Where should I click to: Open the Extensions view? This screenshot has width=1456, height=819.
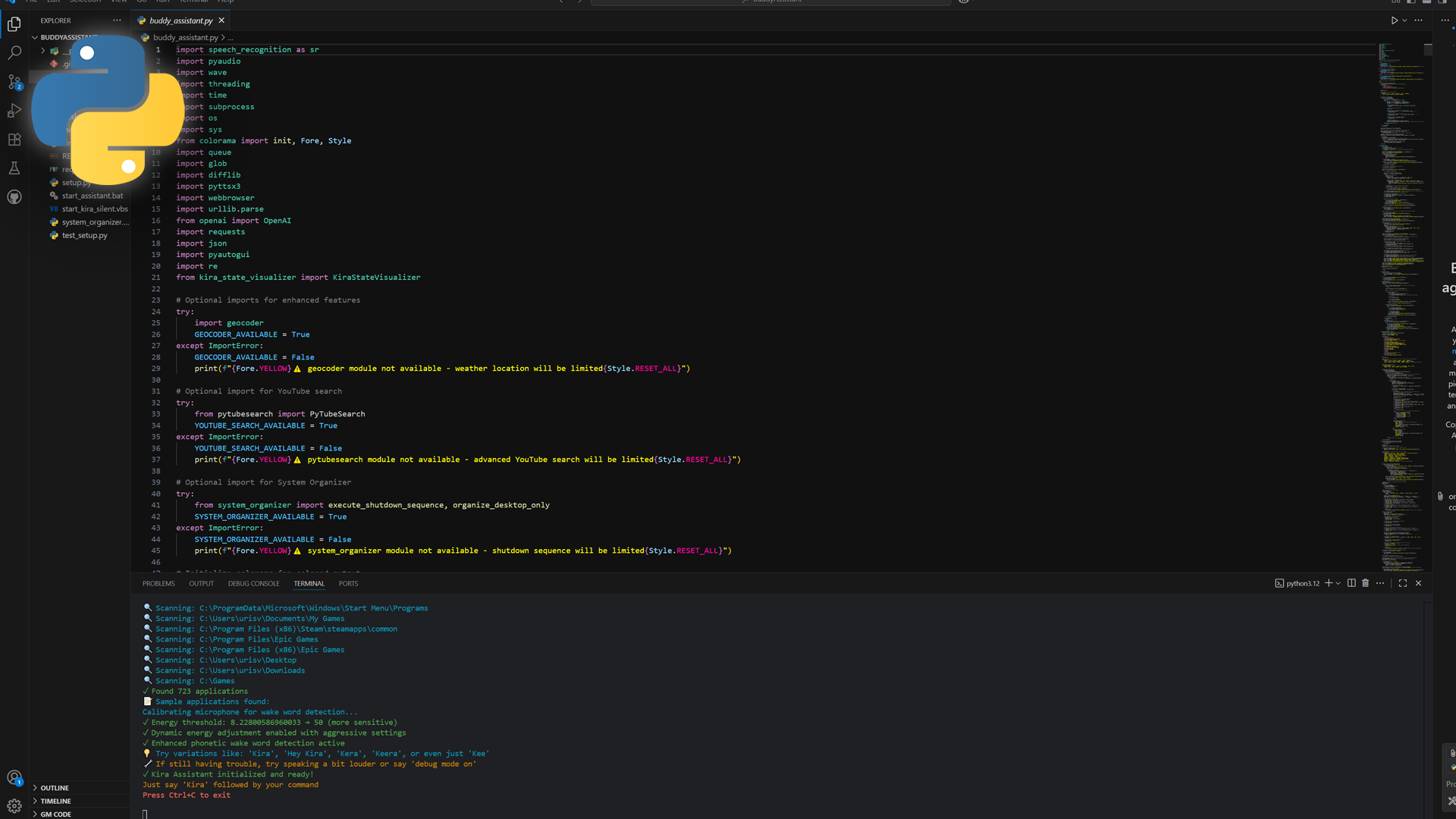(x=14, y=140)
